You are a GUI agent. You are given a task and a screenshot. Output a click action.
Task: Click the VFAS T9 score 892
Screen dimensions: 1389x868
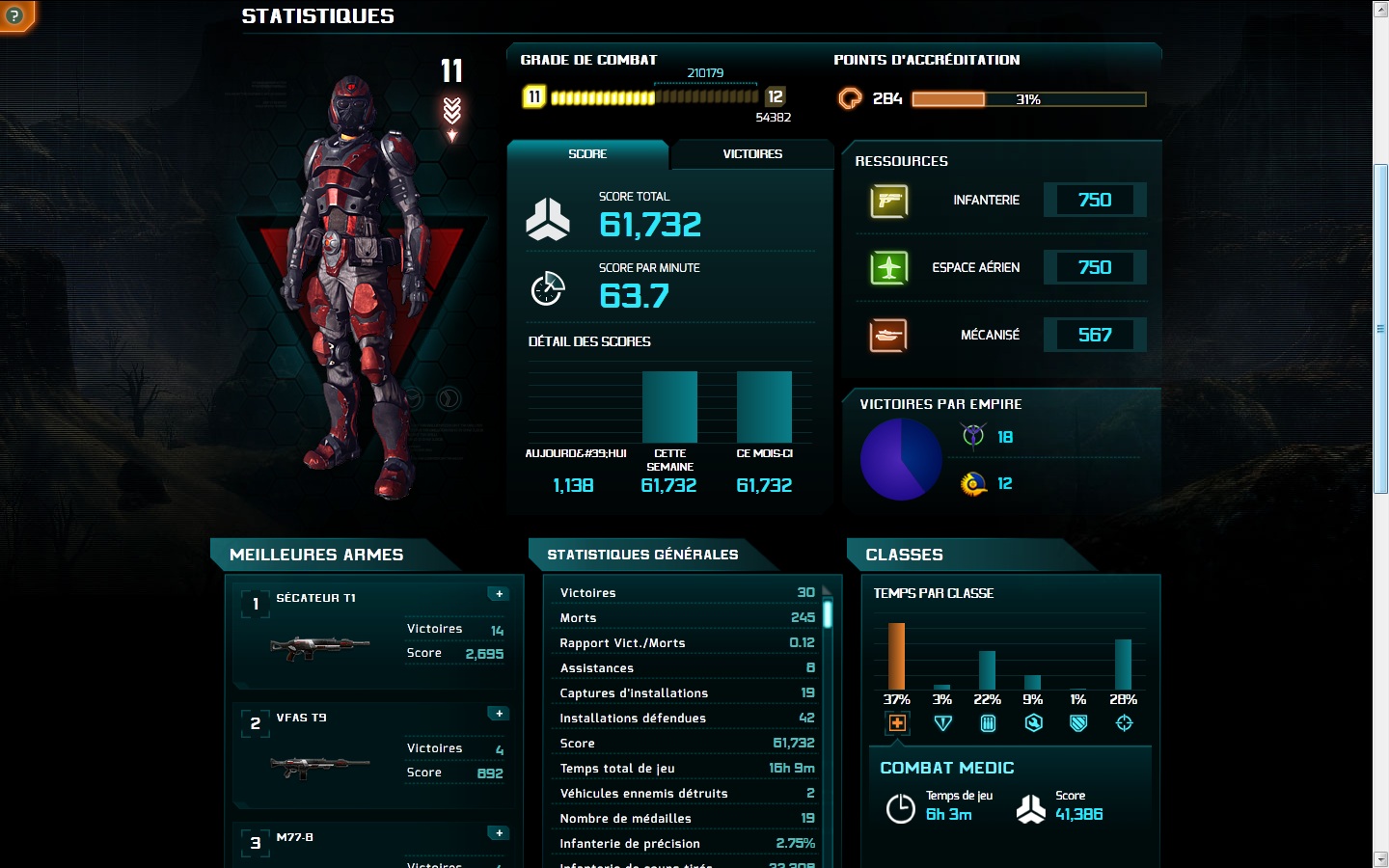(x=490, y=773)
